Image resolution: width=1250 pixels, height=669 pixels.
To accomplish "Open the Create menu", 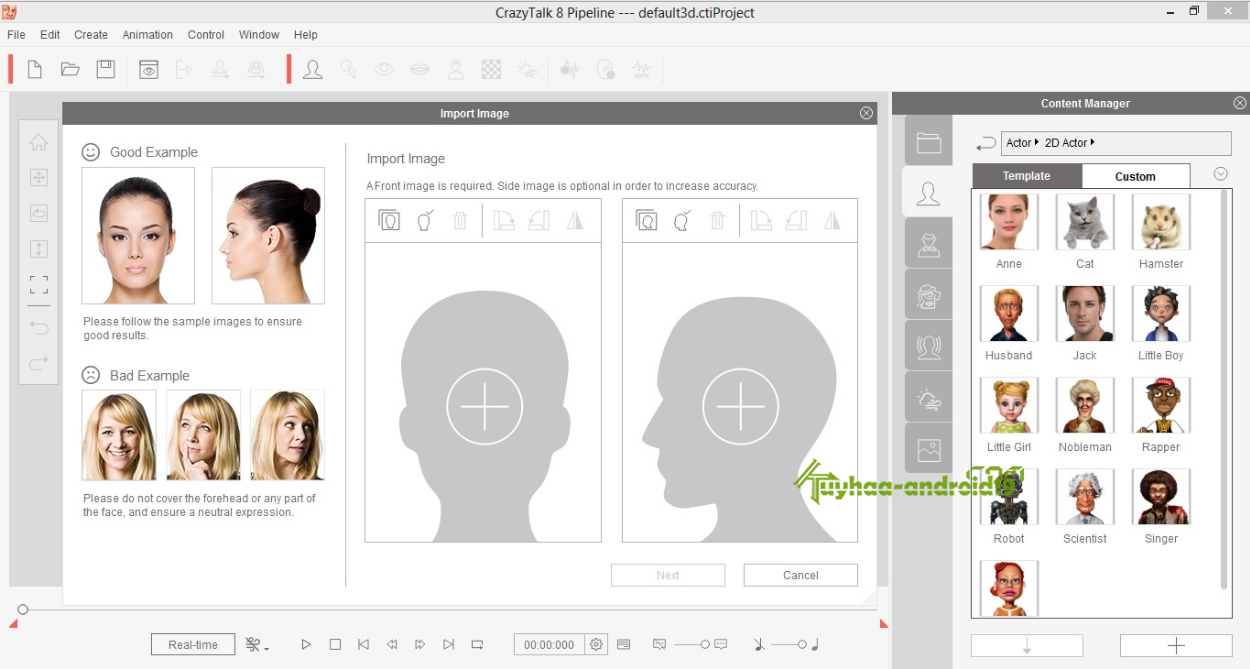I will point(91,34).
